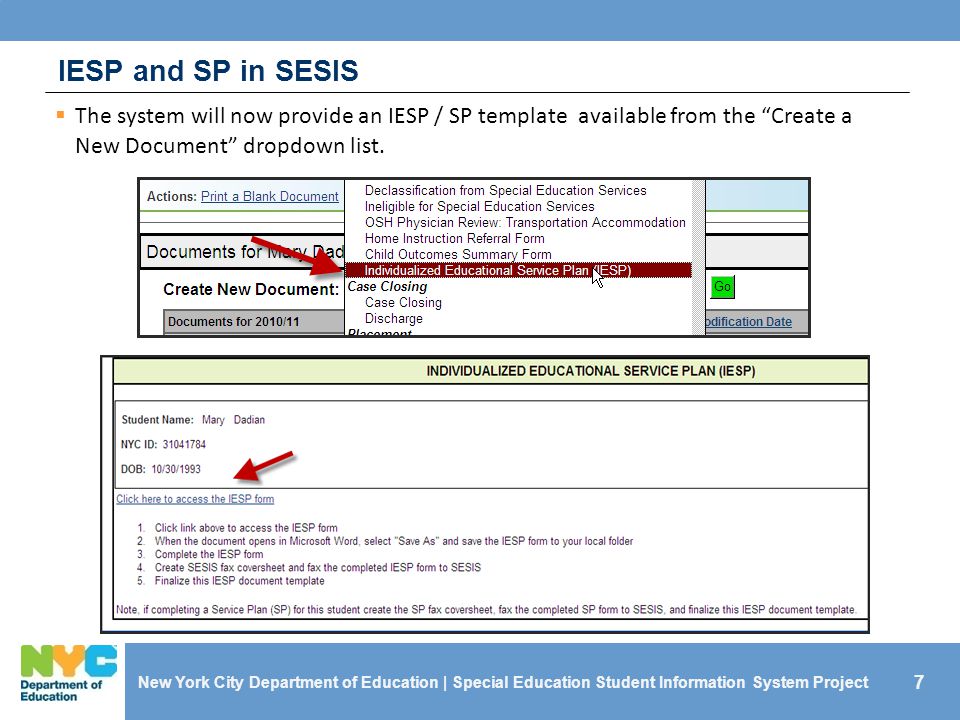Click instruction step Complete the IESP form
Viewport: 960px width, 720px height.
click(x=209, y=554)
